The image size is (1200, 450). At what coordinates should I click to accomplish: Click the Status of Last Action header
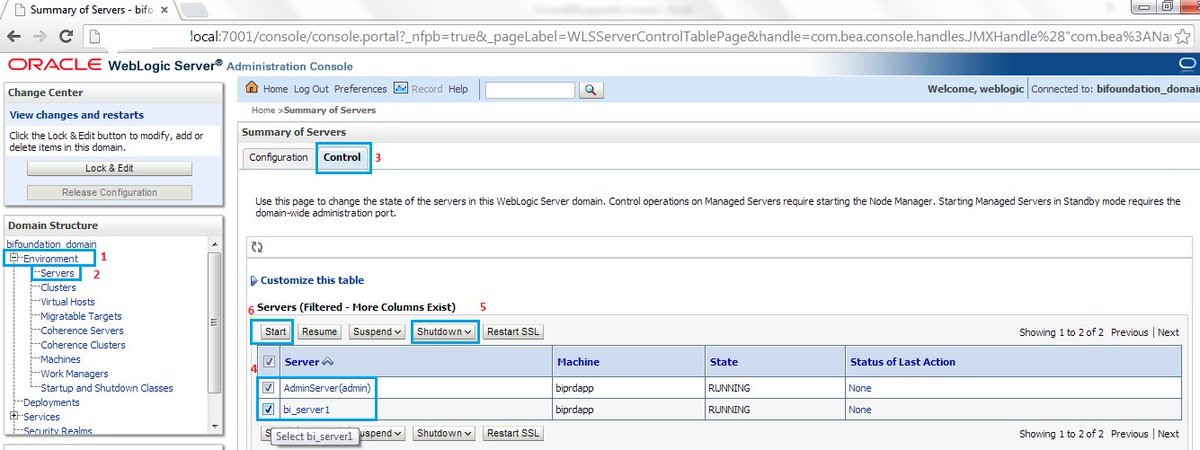902,362
